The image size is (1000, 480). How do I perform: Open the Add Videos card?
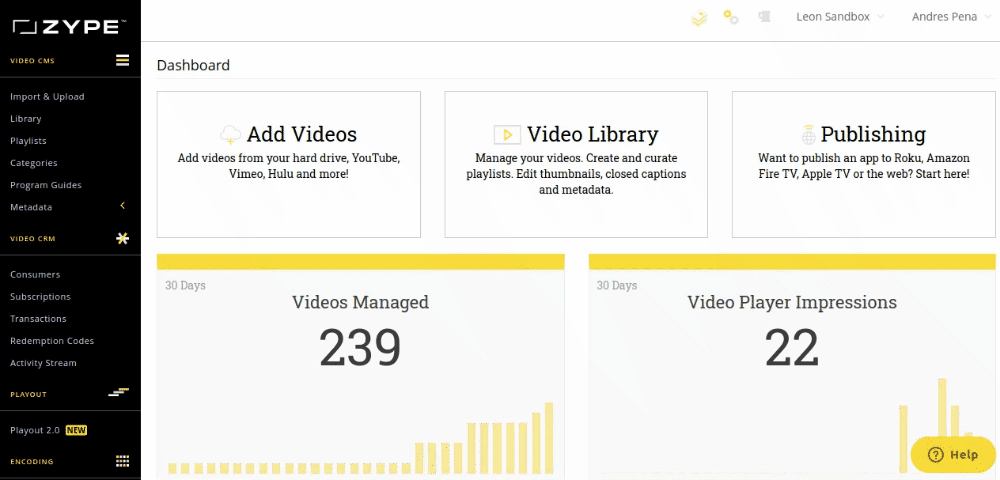tap(289, 164)
